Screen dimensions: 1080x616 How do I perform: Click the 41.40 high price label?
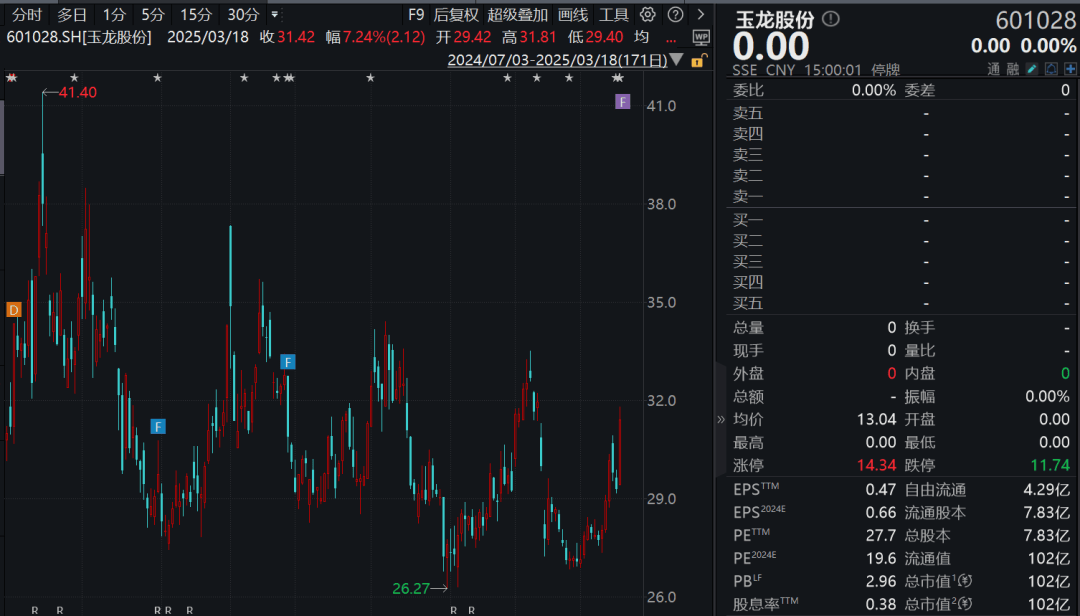(x=78, y=92)
